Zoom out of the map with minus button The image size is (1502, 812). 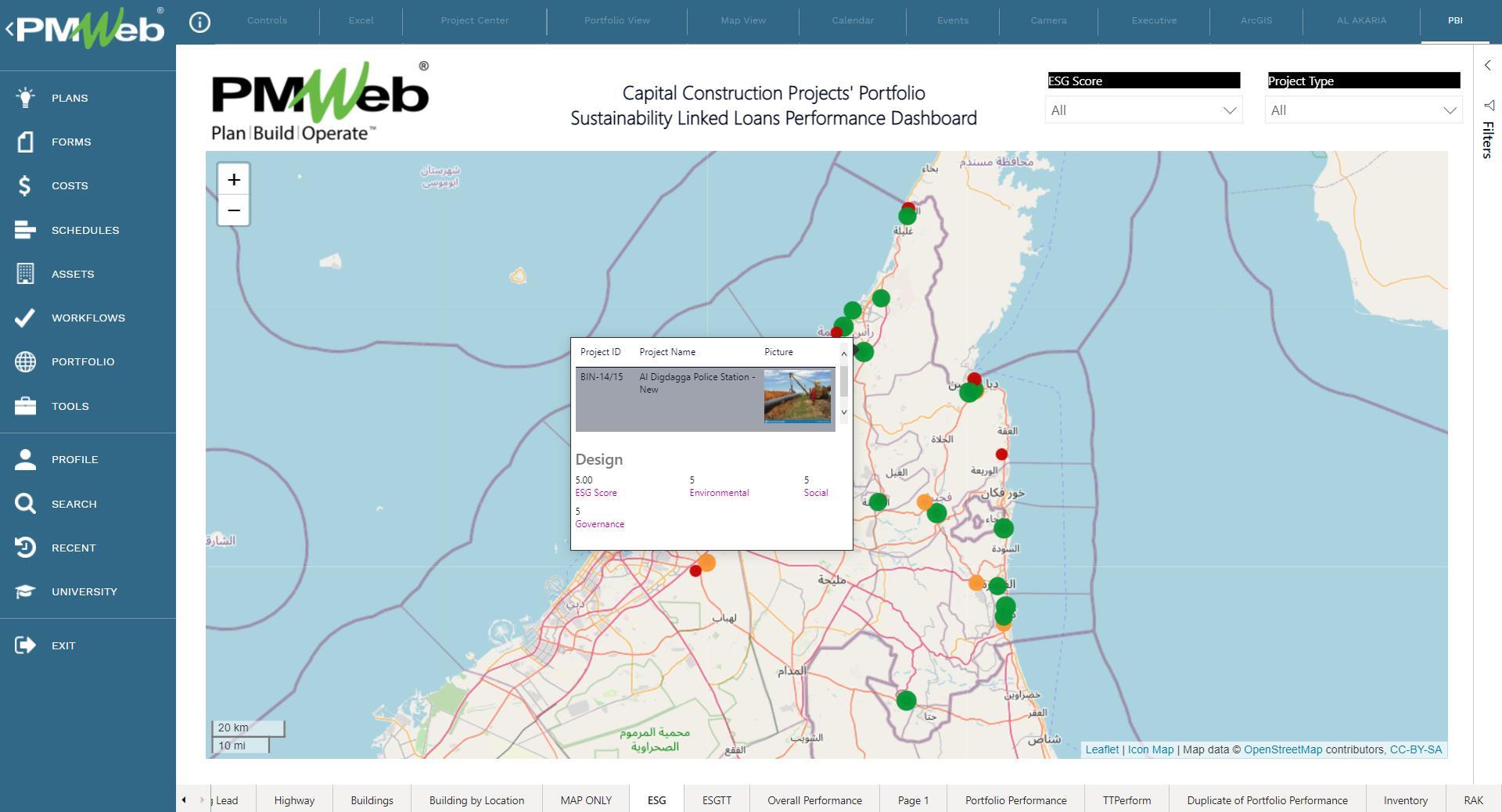[x=233, y=210]
